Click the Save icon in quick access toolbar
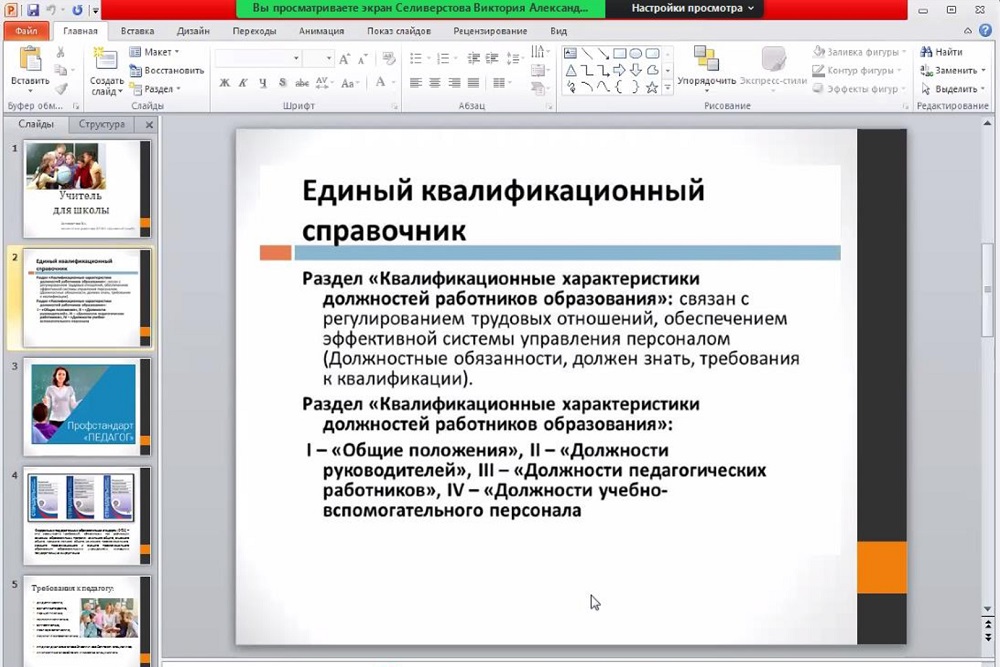The image size is (1000, 667). coord(33,9)
